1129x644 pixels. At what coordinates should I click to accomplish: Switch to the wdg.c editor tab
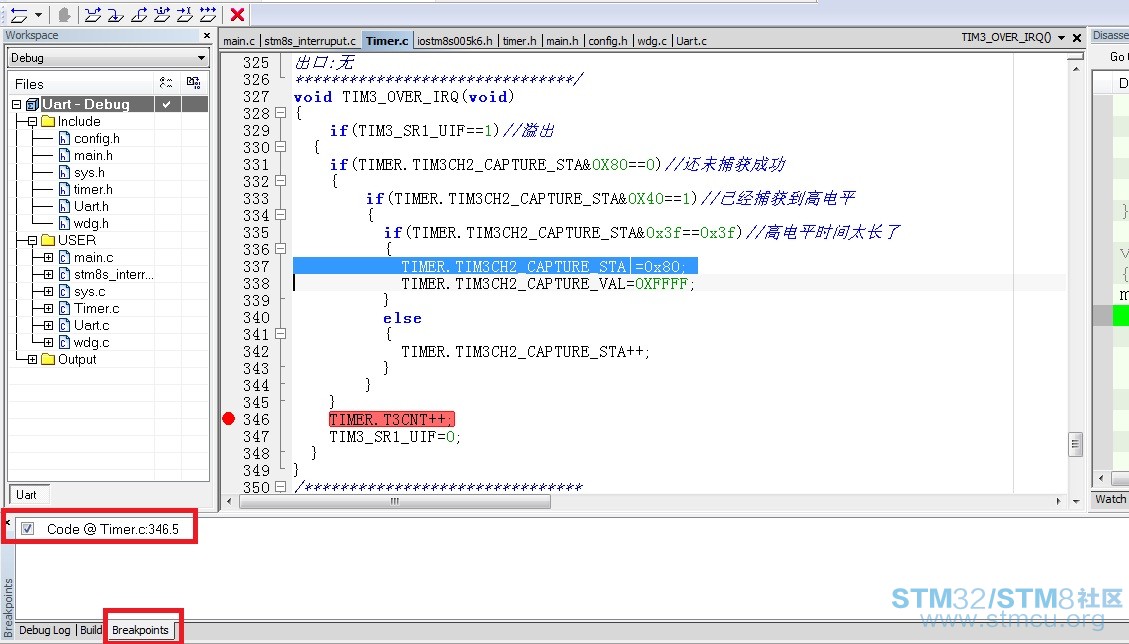point(652,41)
